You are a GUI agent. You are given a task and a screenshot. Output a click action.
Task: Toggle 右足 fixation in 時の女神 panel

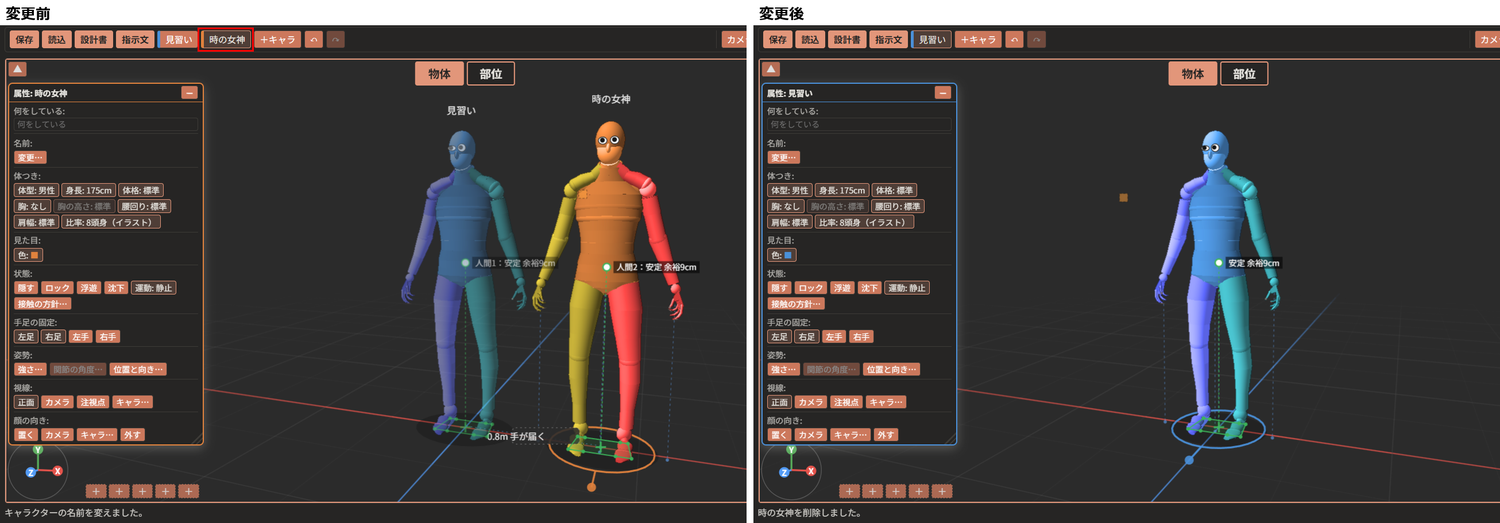(x=53, y=337)
